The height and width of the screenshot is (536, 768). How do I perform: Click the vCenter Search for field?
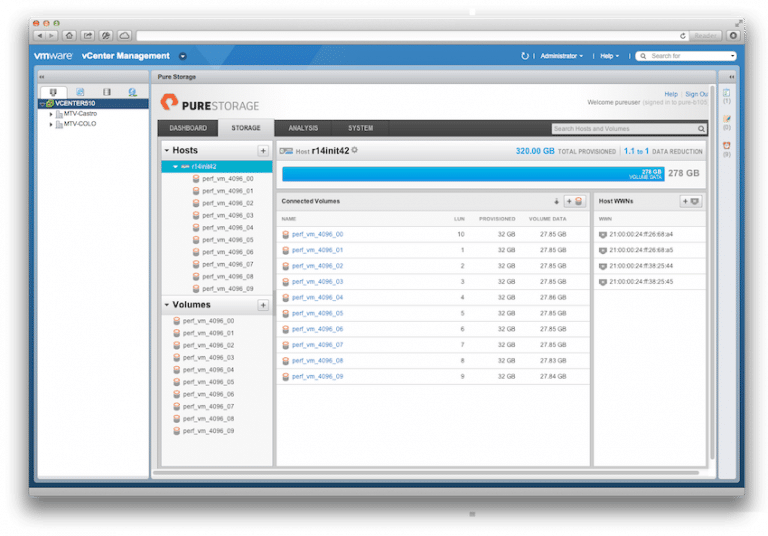coord(686,56)
